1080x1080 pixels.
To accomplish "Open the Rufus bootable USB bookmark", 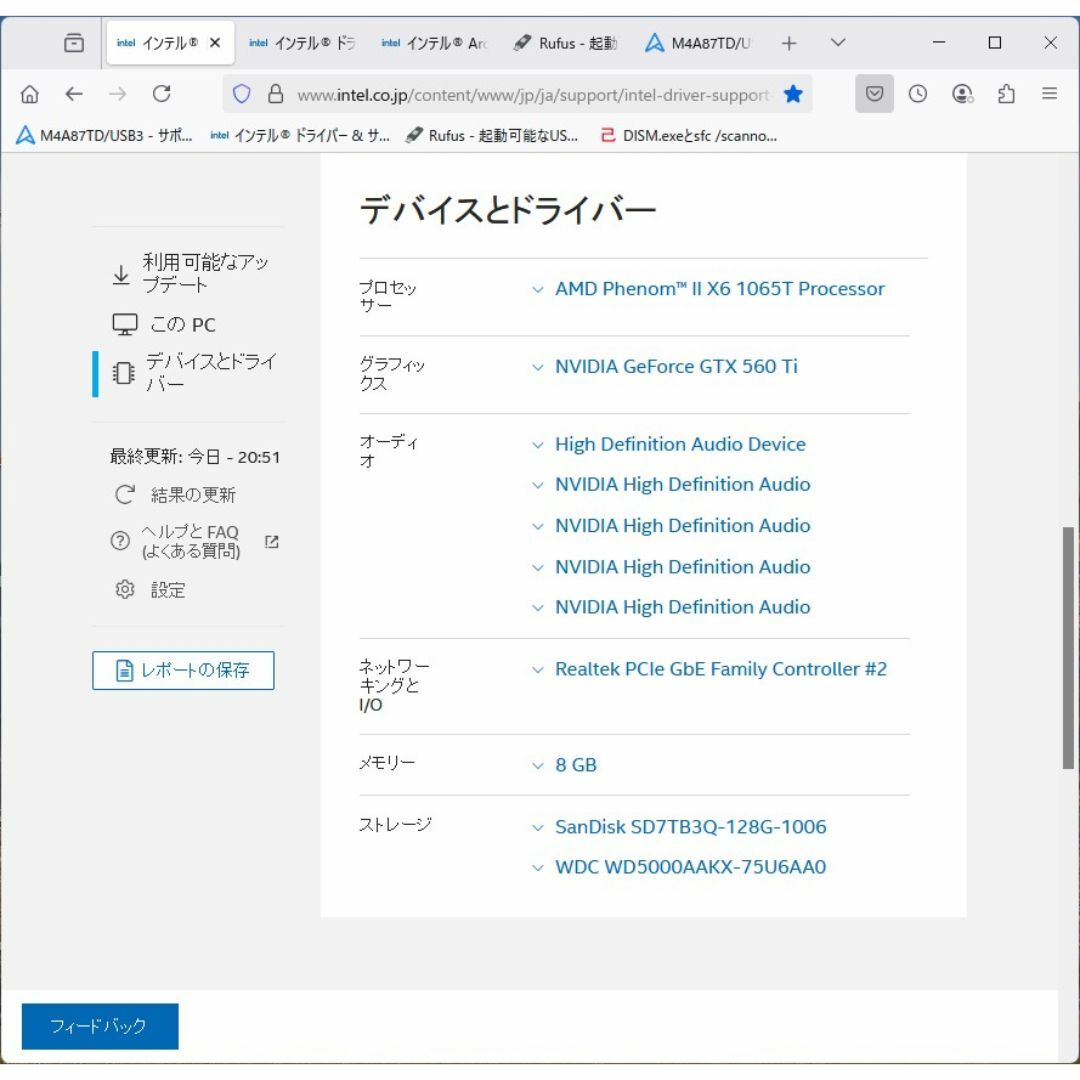I will 492,136.
